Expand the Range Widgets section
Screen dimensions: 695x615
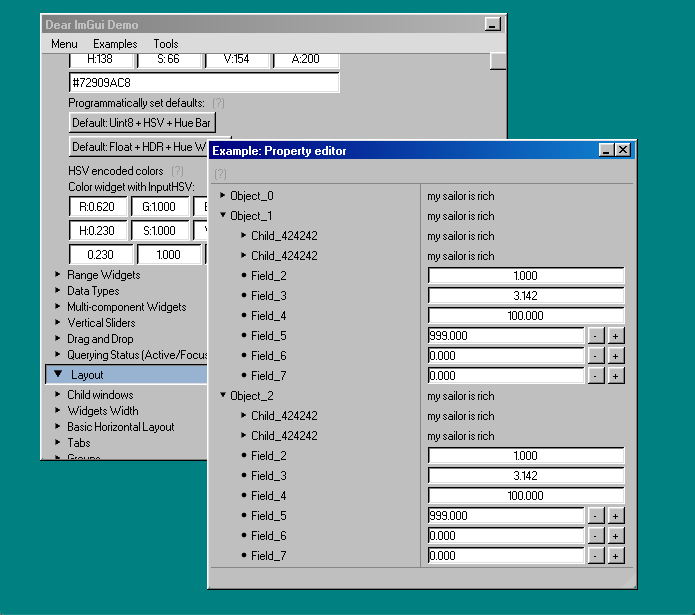click(x=58, y=275)
